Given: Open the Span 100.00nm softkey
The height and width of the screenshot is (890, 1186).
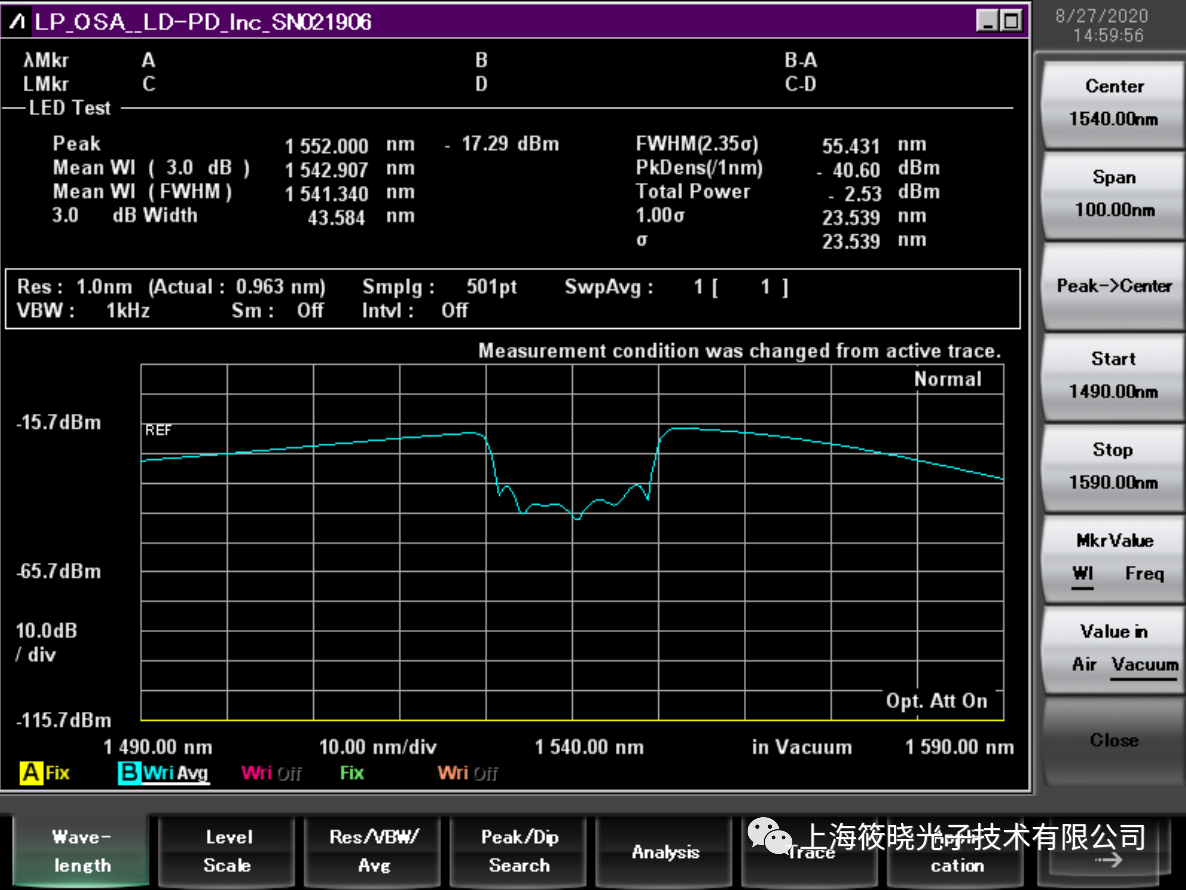Looking at the screenshot, I should coord(1113,194).
